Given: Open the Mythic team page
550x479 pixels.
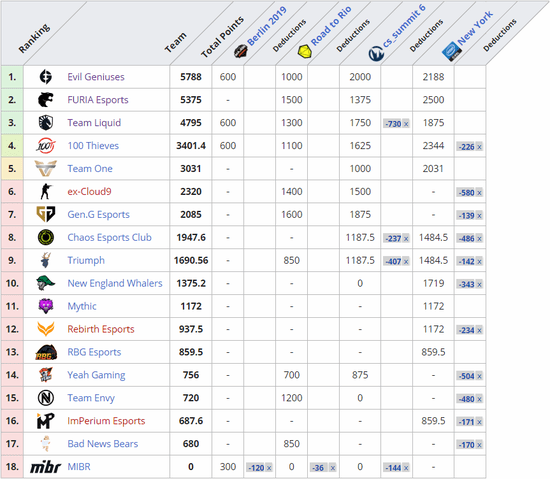Looking at the screenshot, I should tap(82, 306).
